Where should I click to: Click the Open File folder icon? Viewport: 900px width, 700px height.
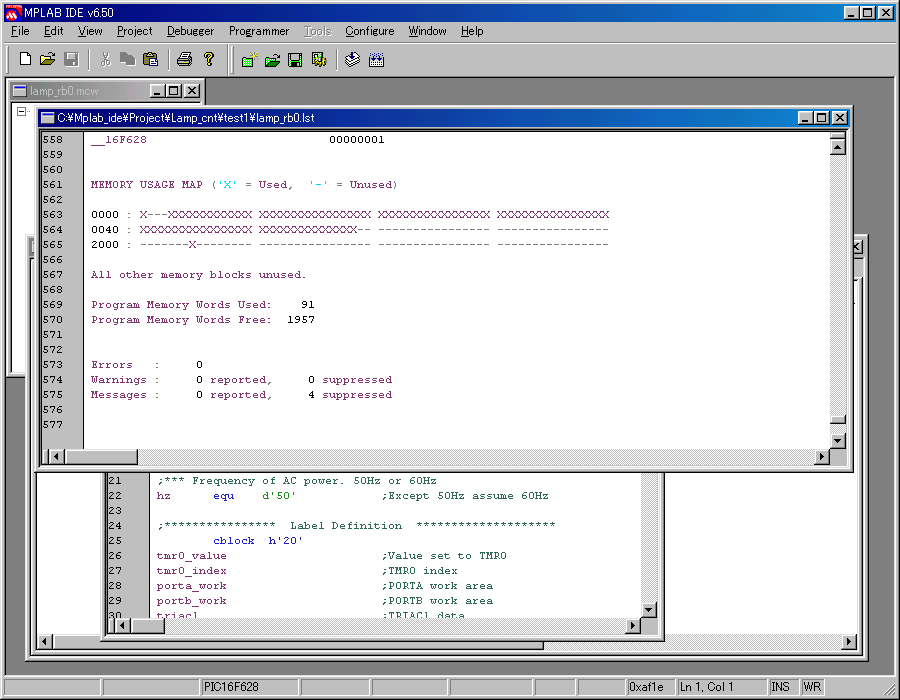coord(48,59)
